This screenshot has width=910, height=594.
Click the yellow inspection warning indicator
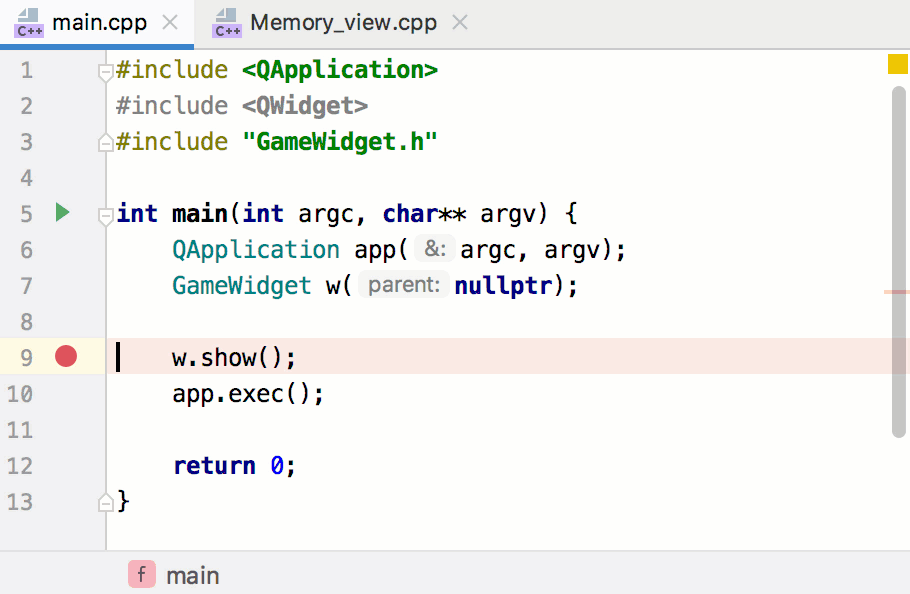(897, 66)
